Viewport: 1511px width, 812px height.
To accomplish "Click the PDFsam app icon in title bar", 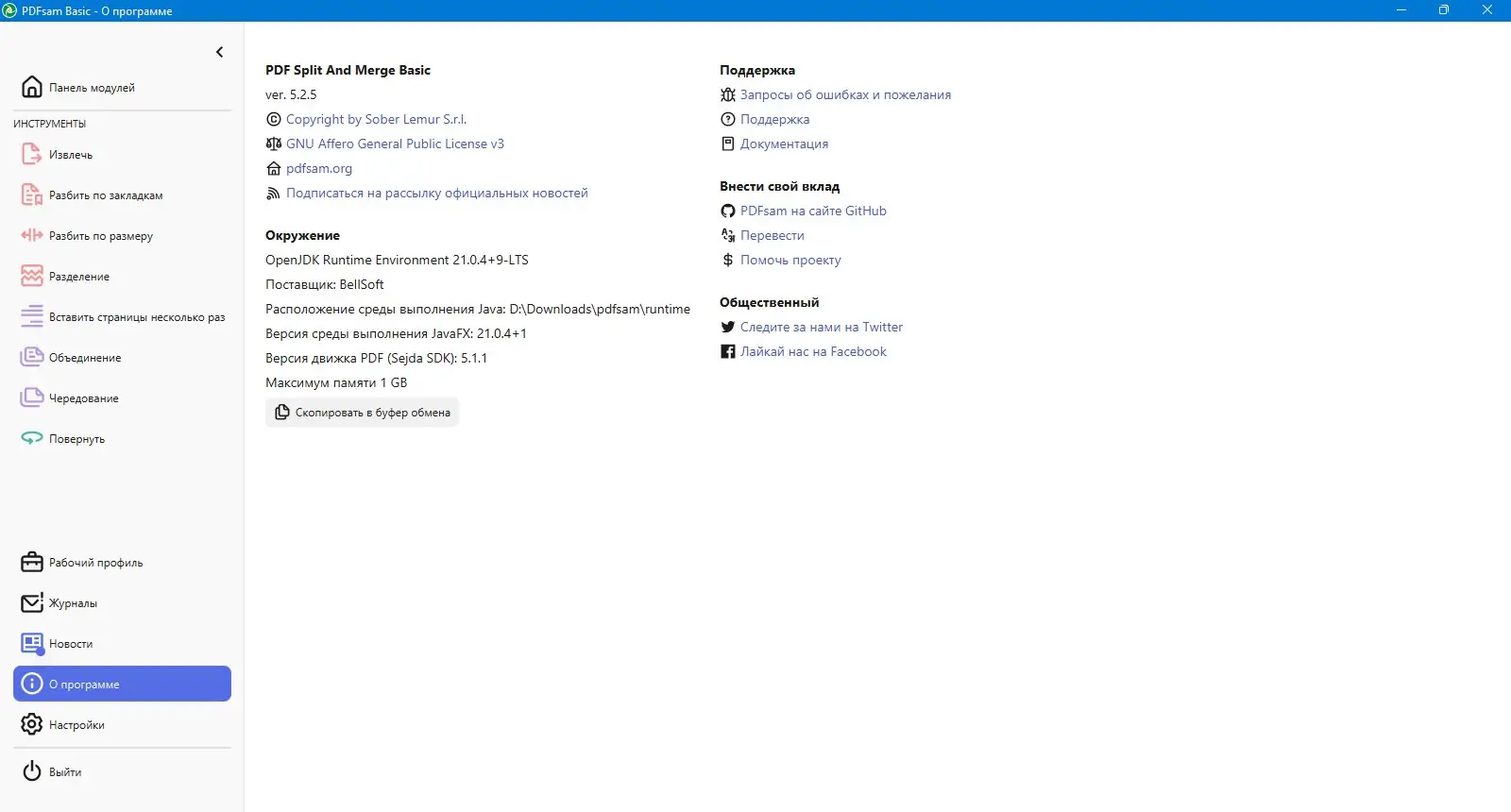I will pyautogui.click(x=10, y=10).
